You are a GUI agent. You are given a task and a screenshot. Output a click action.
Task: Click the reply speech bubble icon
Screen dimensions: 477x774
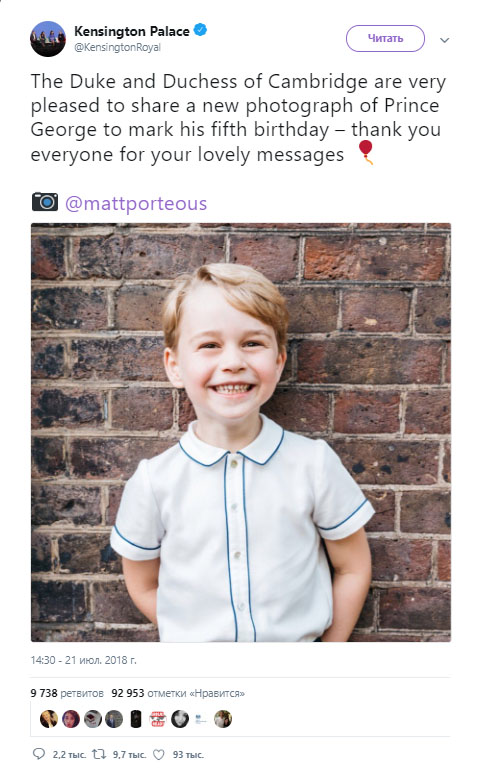tap(38, 754)
